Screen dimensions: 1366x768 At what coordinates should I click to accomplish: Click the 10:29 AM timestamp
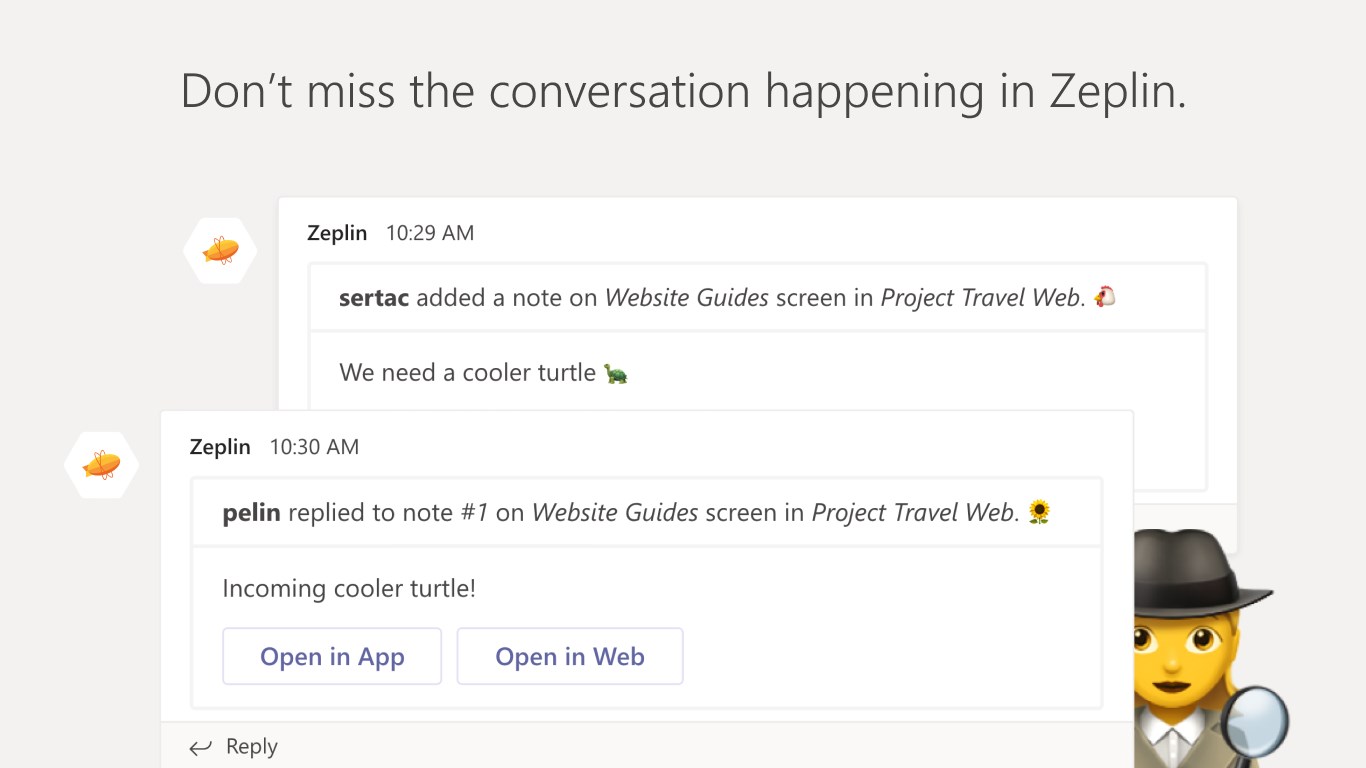click(x=430, y=233)
